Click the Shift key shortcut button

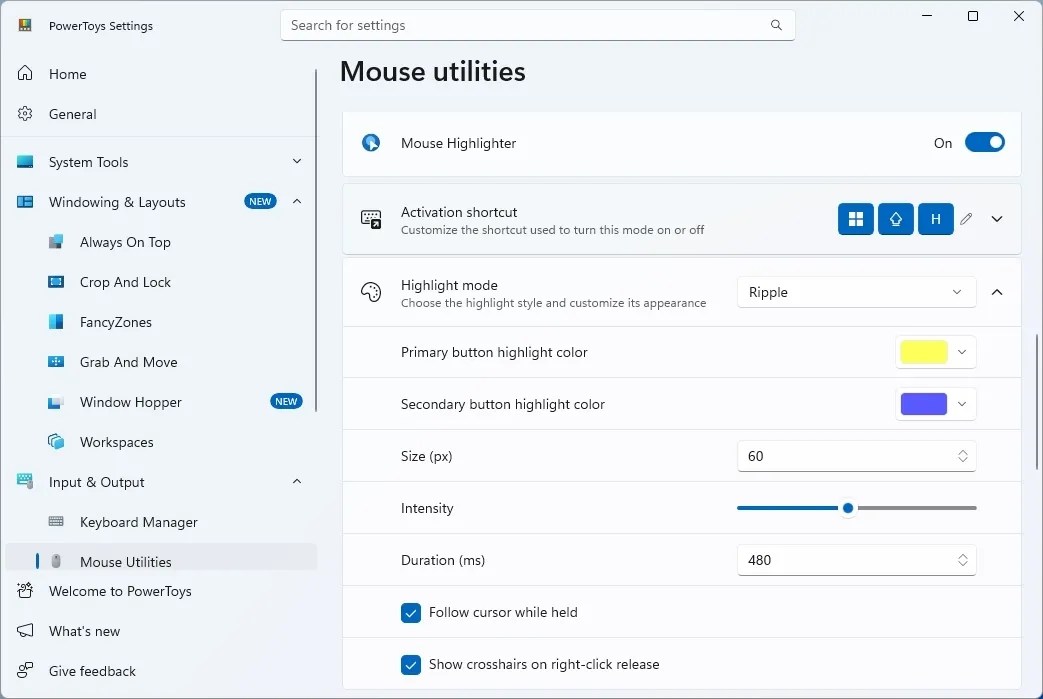895,219
